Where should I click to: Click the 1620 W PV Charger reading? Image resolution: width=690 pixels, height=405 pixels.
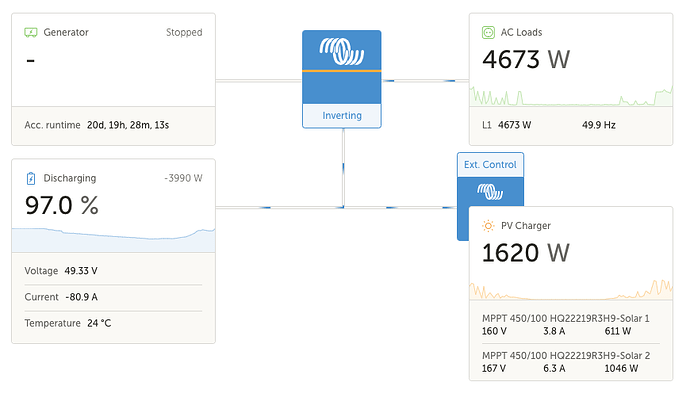click(526, 253)
